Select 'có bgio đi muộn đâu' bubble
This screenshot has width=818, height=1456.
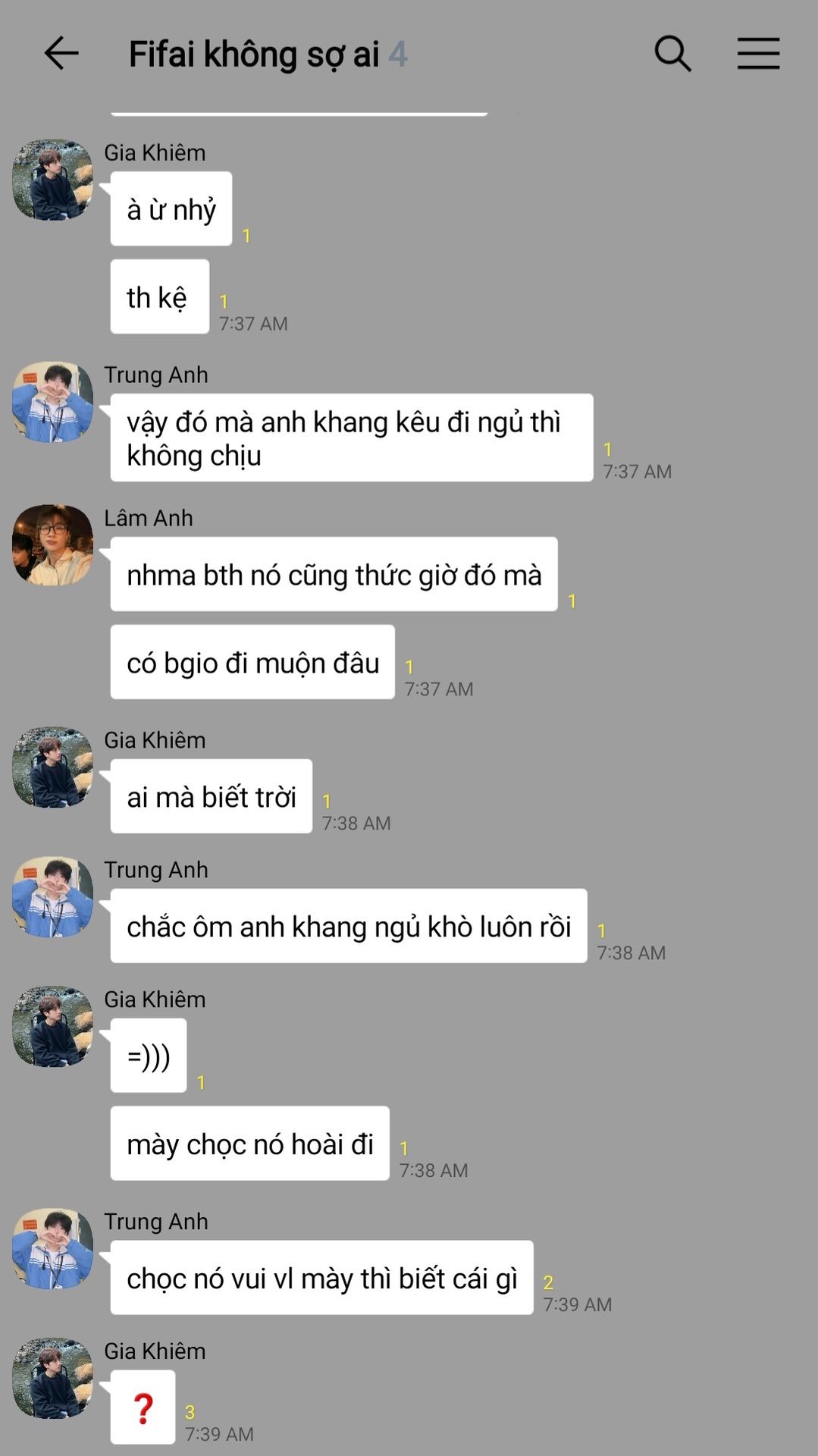(x=252, y=662)
